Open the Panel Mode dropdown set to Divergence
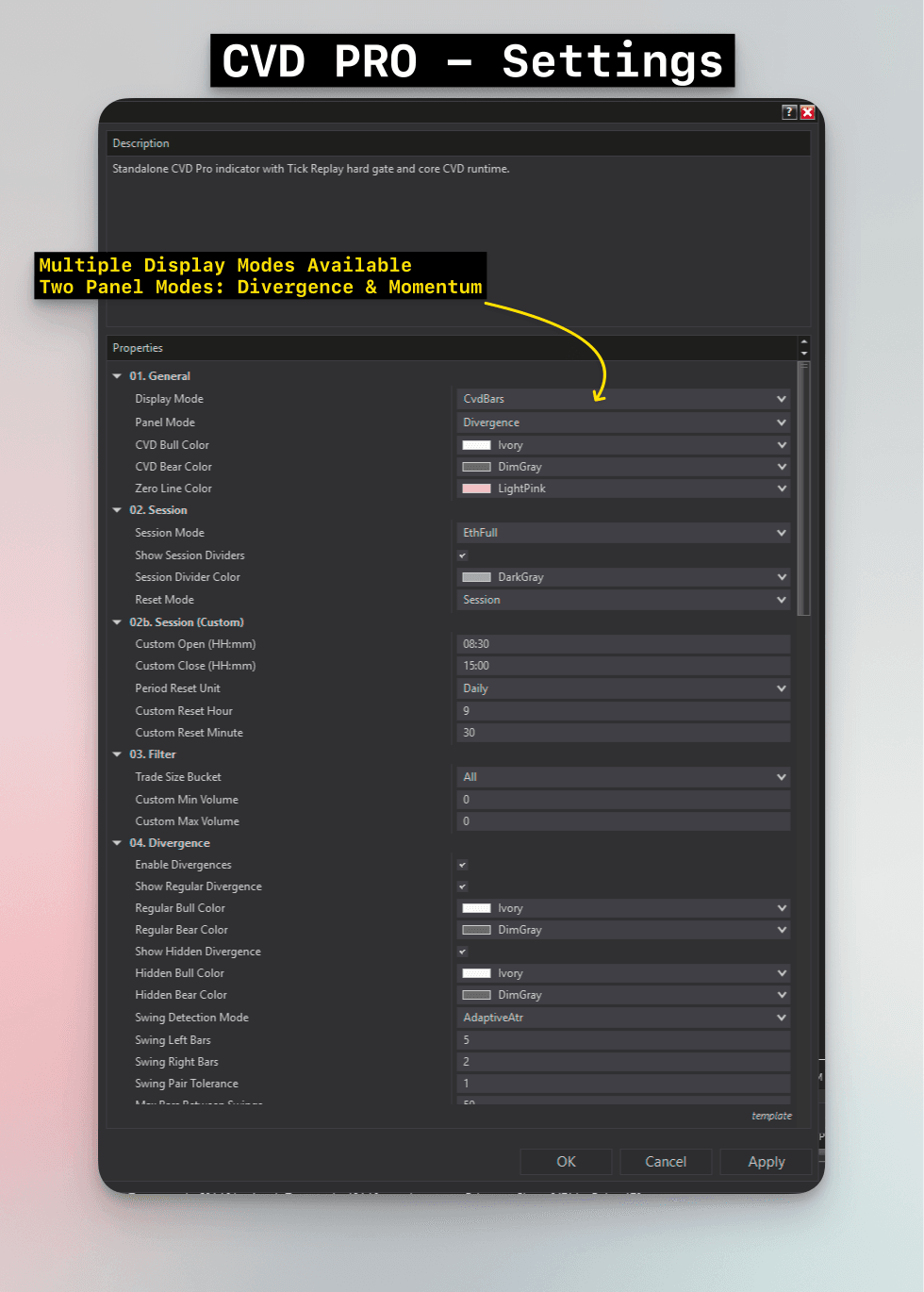Viewport: 924px width, 1292px height. click(x=622, y=422)
